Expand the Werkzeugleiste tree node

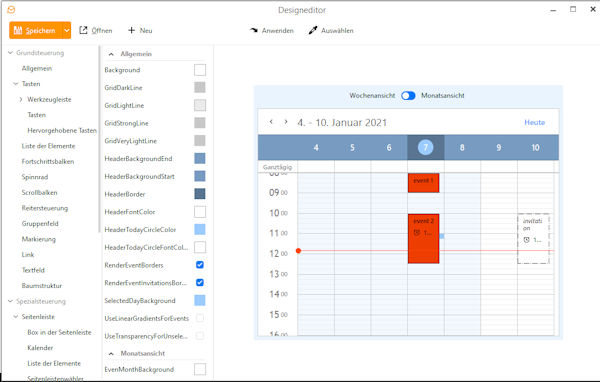tap(21, 100)
